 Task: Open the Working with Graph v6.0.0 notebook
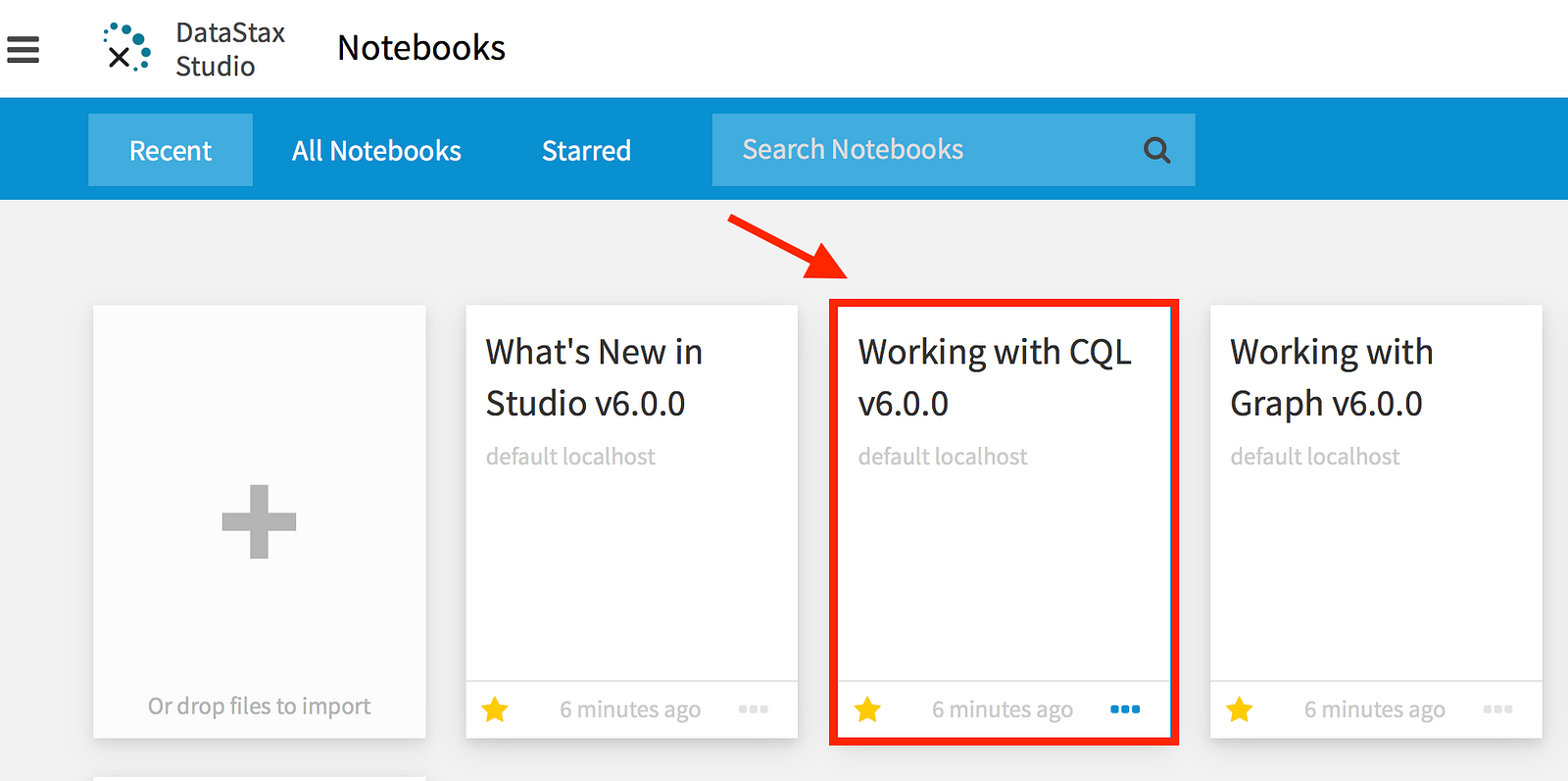pyautogui.click(x=1331, y=377)
